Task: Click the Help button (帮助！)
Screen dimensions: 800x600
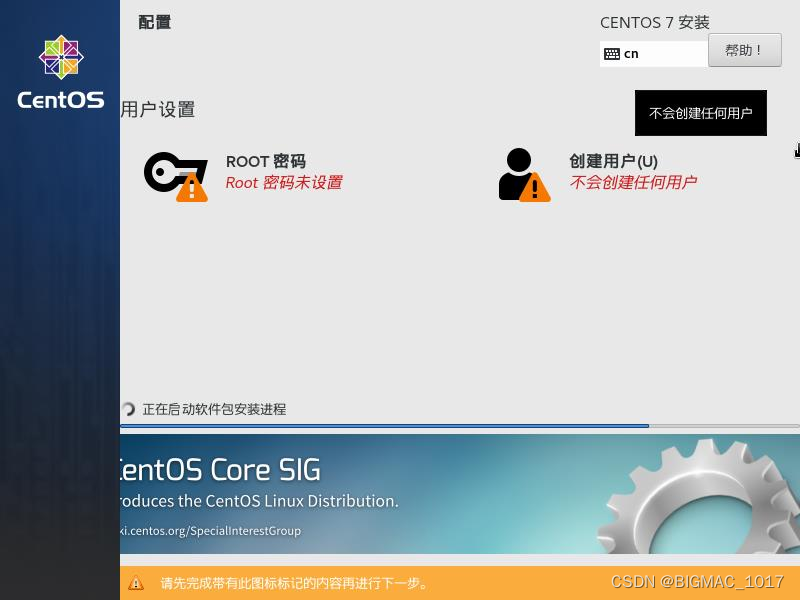Action: [x=744, y=50]
